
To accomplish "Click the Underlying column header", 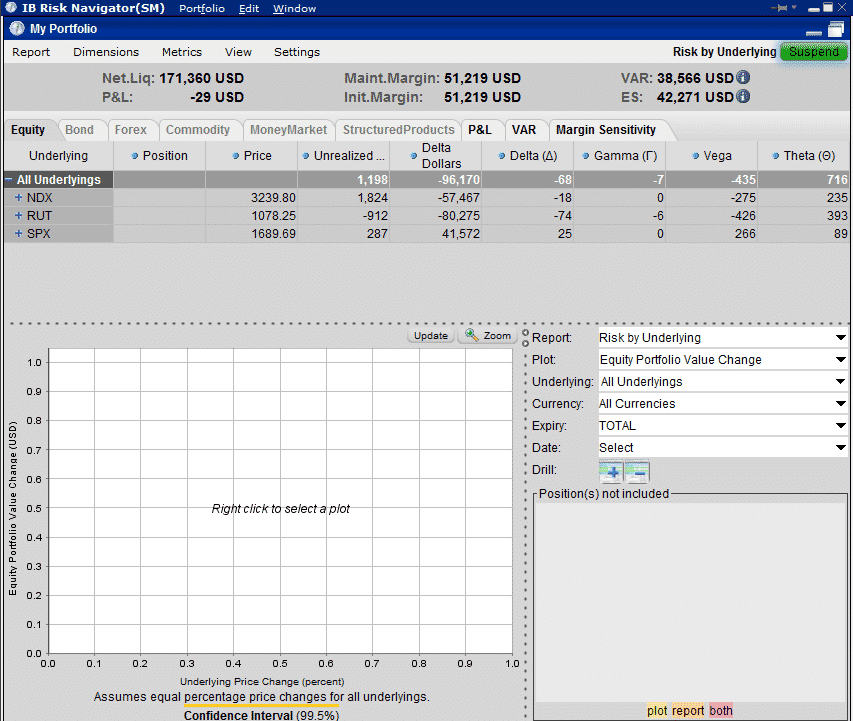I will click(58, 156).
